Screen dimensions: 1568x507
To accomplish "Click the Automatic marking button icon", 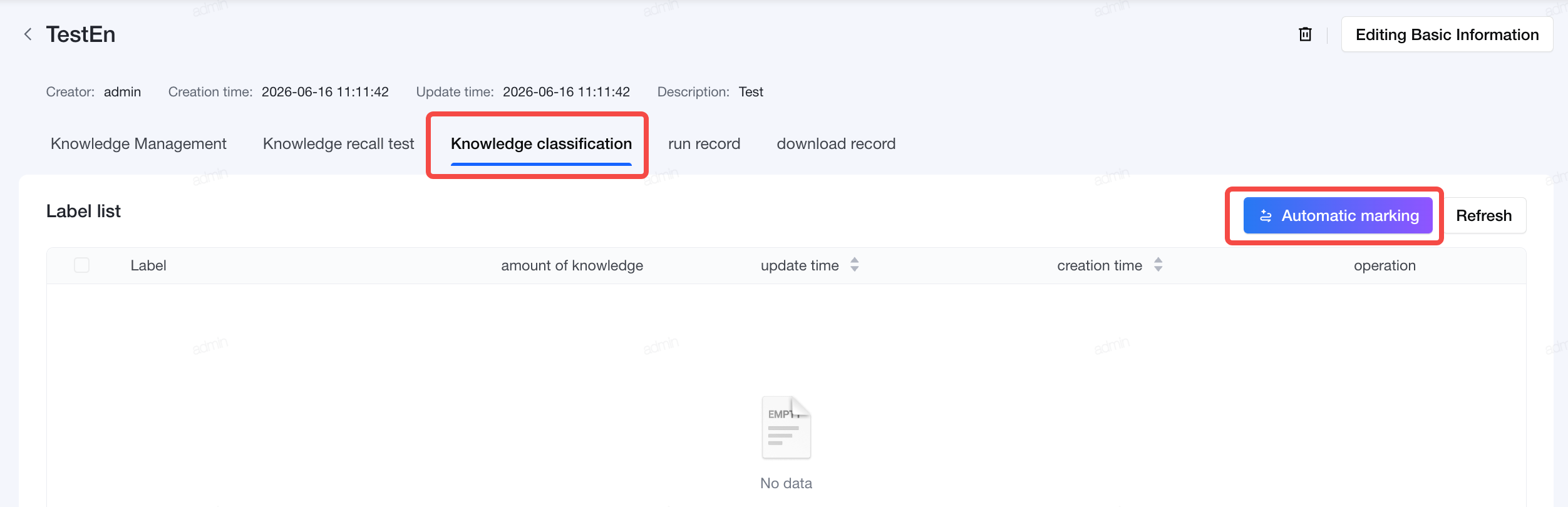I will (1266, 216).
